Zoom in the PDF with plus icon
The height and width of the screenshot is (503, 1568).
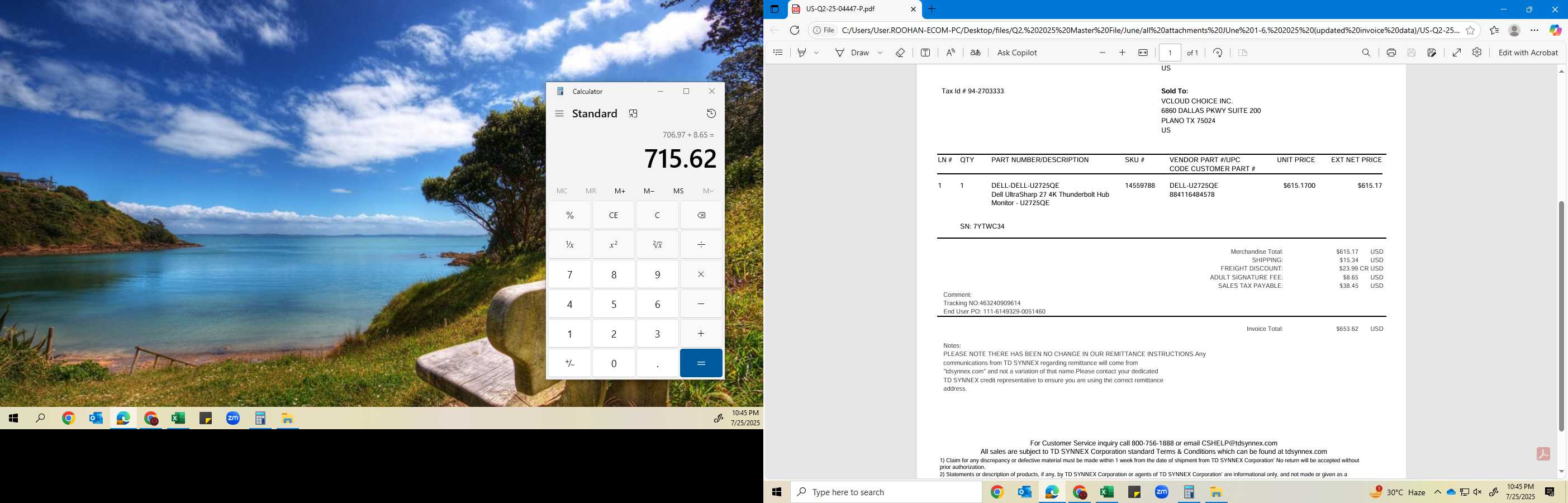(1123, 53)
